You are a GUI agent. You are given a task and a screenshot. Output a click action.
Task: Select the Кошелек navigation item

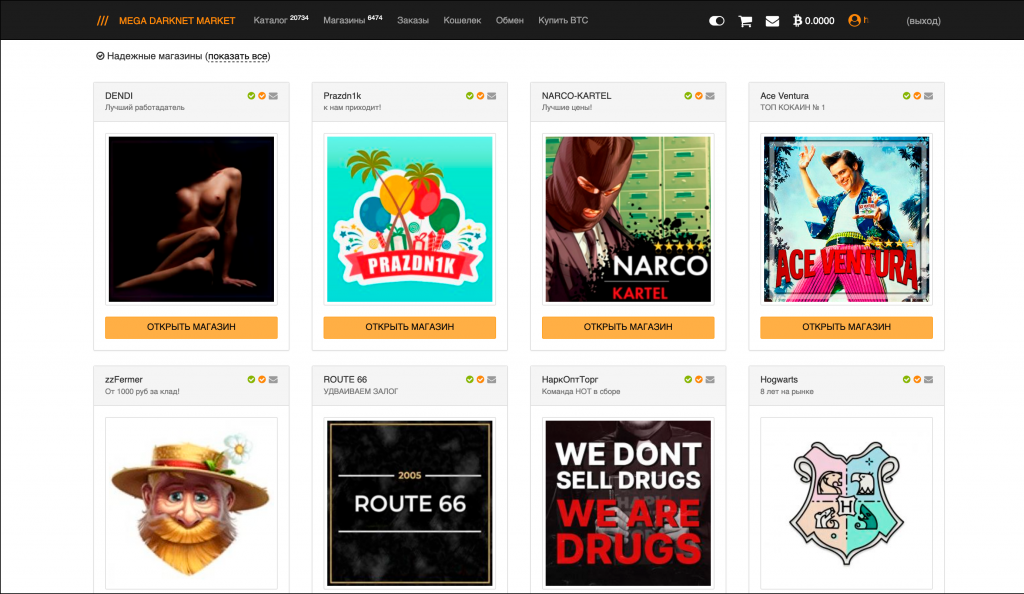click(x=462, y=20)
